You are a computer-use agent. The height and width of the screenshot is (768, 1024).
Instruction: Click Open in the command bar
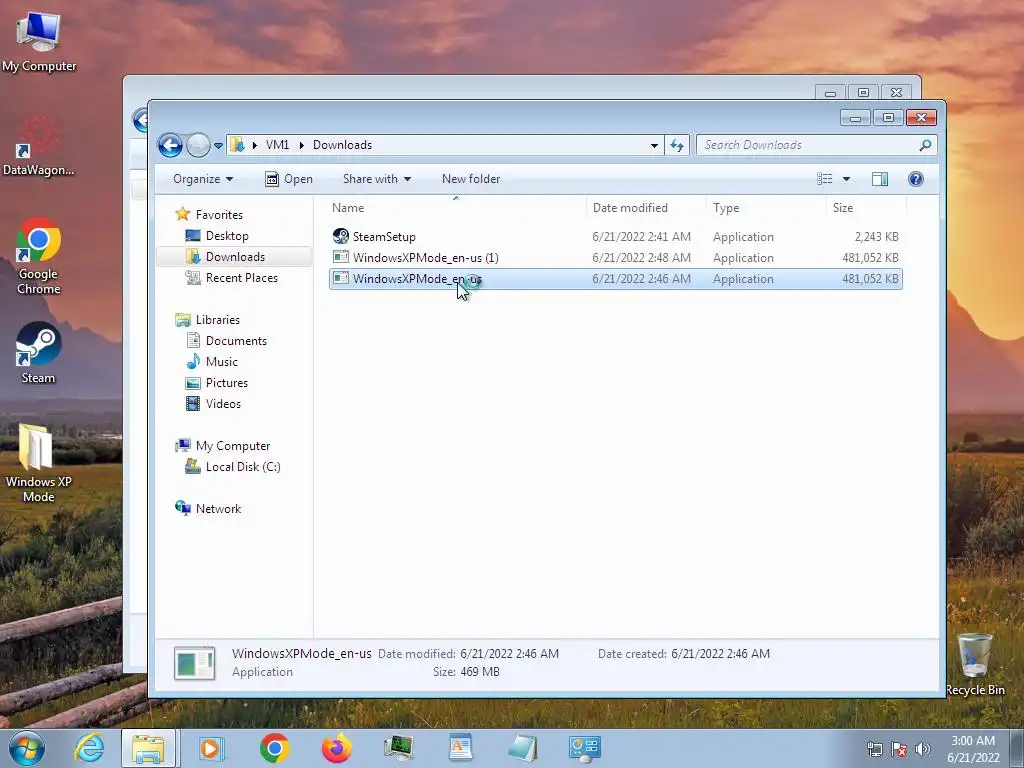point(289,179)
